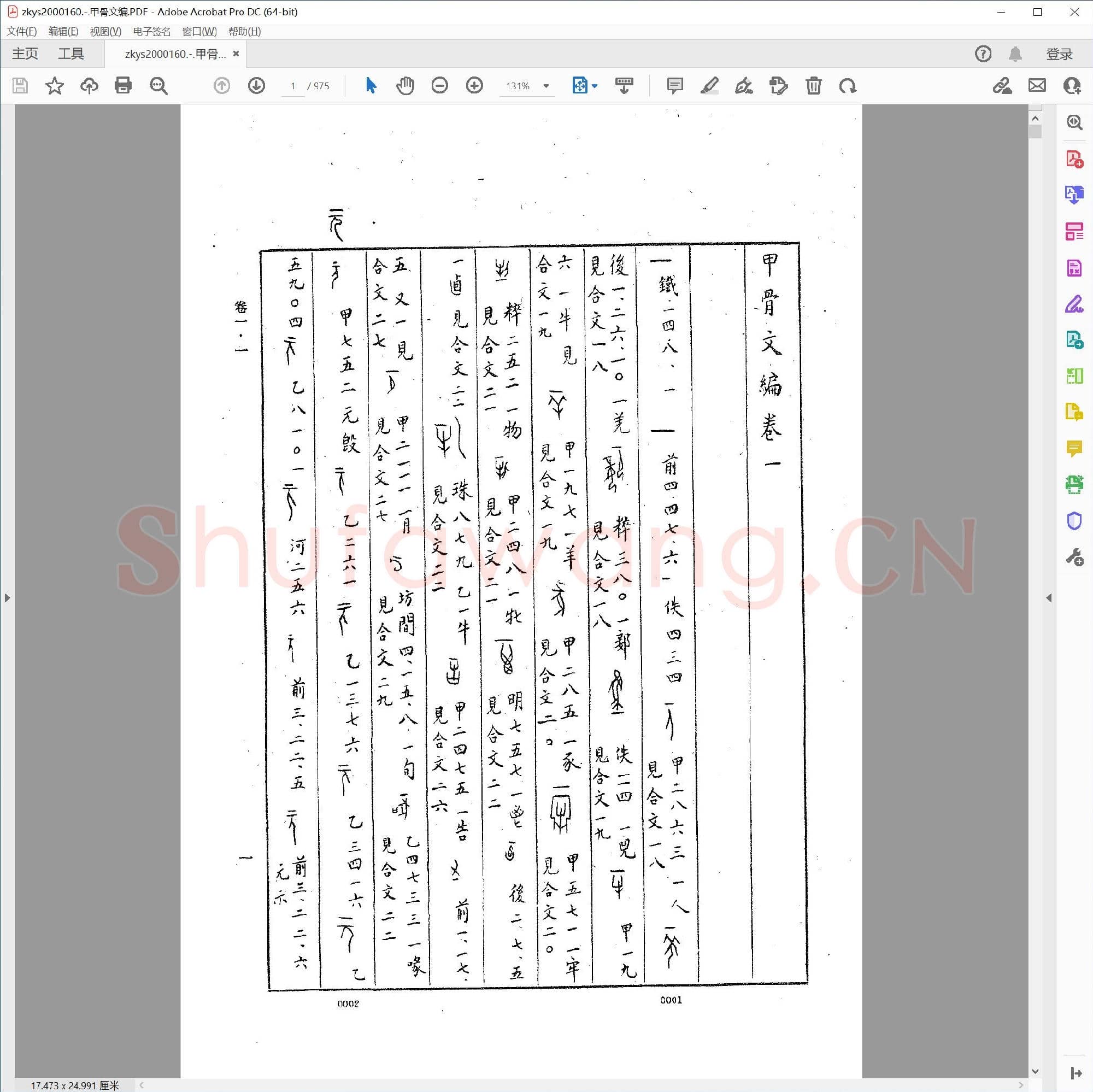Zoom out with minus icon
This screenshot has width=1093, height=1092.
tap(439, 86)
